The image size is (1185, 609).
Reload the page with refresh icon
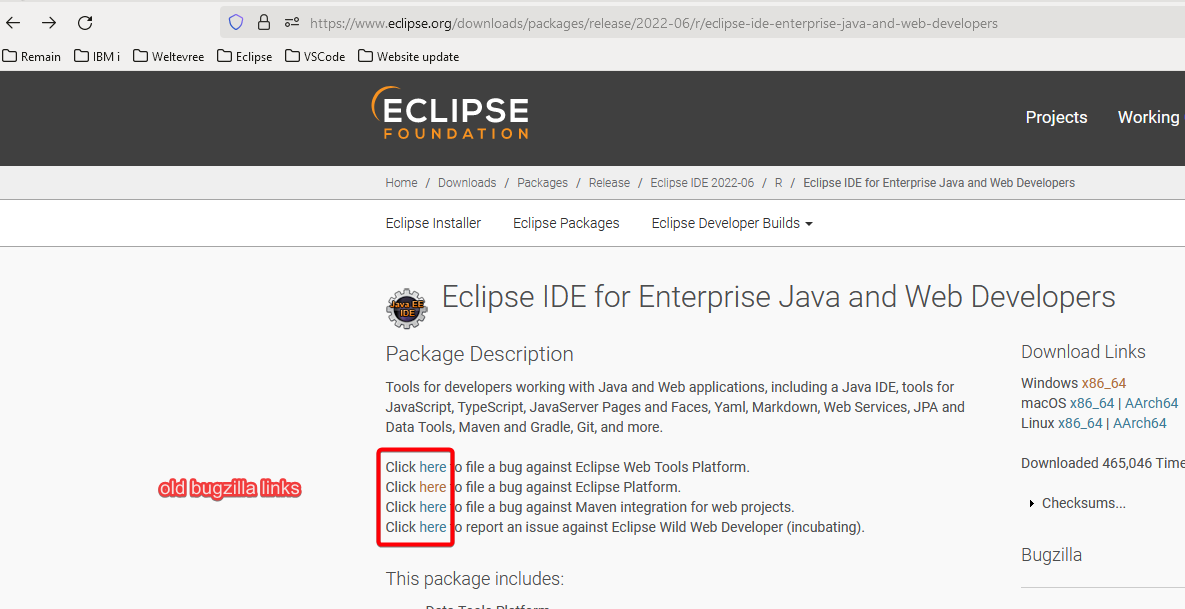(85, 22)
